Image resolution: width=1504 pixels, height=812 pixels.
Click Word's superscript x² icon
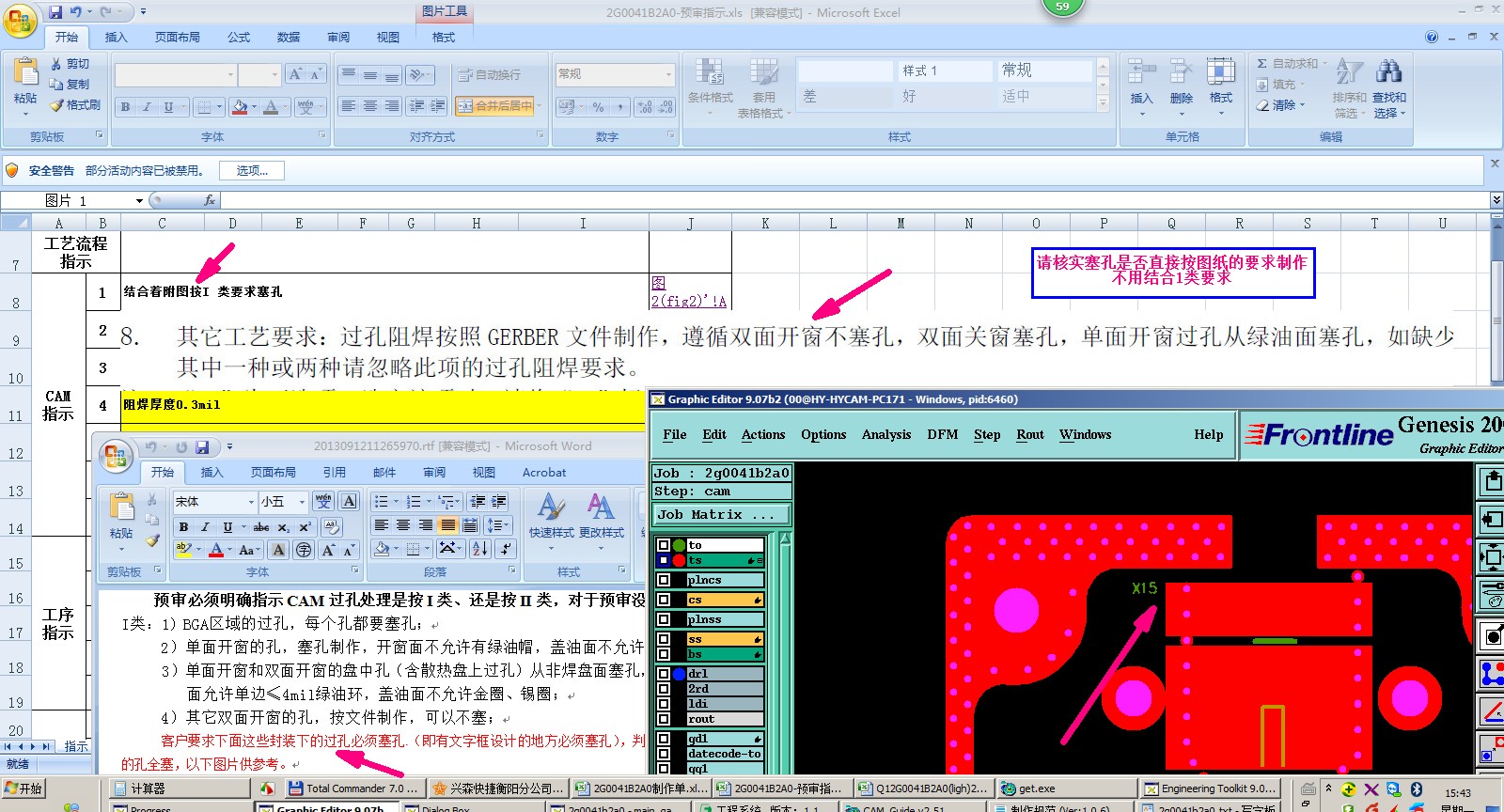pyautogui.click(x=305, y=527)
